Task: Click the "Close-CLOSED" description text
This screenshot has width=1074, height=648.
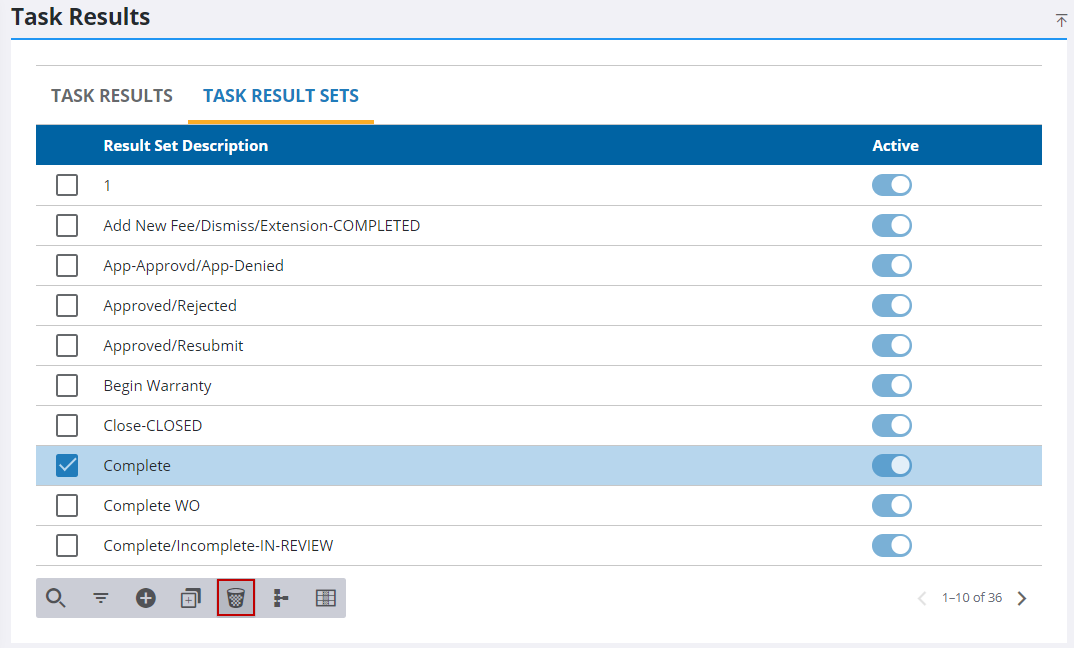Action: tap(153, 425)
